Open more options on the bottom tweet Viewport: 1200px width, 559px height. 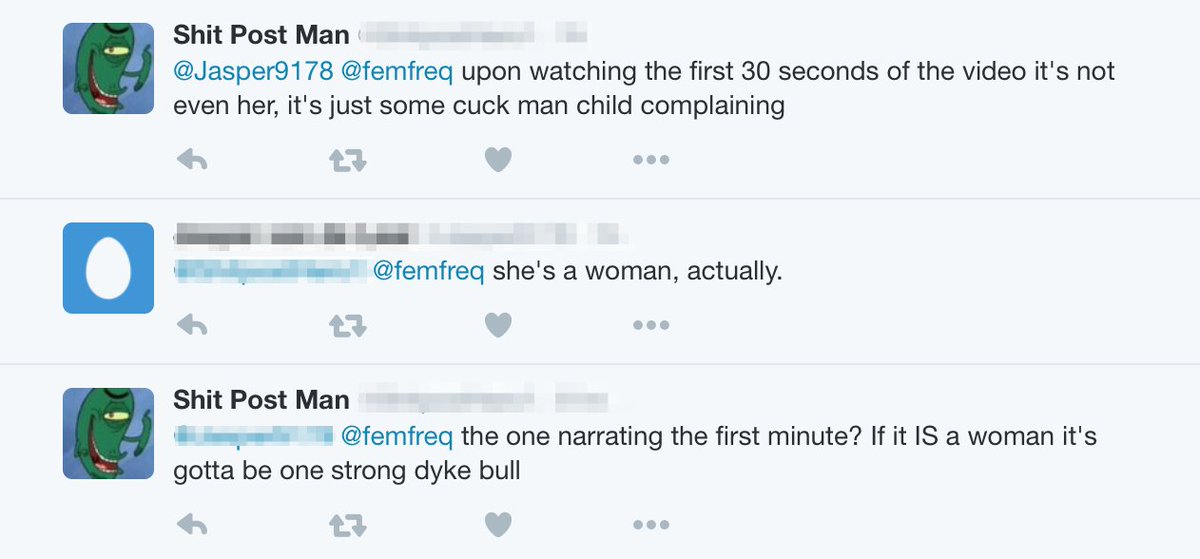(x=650, y=523)
